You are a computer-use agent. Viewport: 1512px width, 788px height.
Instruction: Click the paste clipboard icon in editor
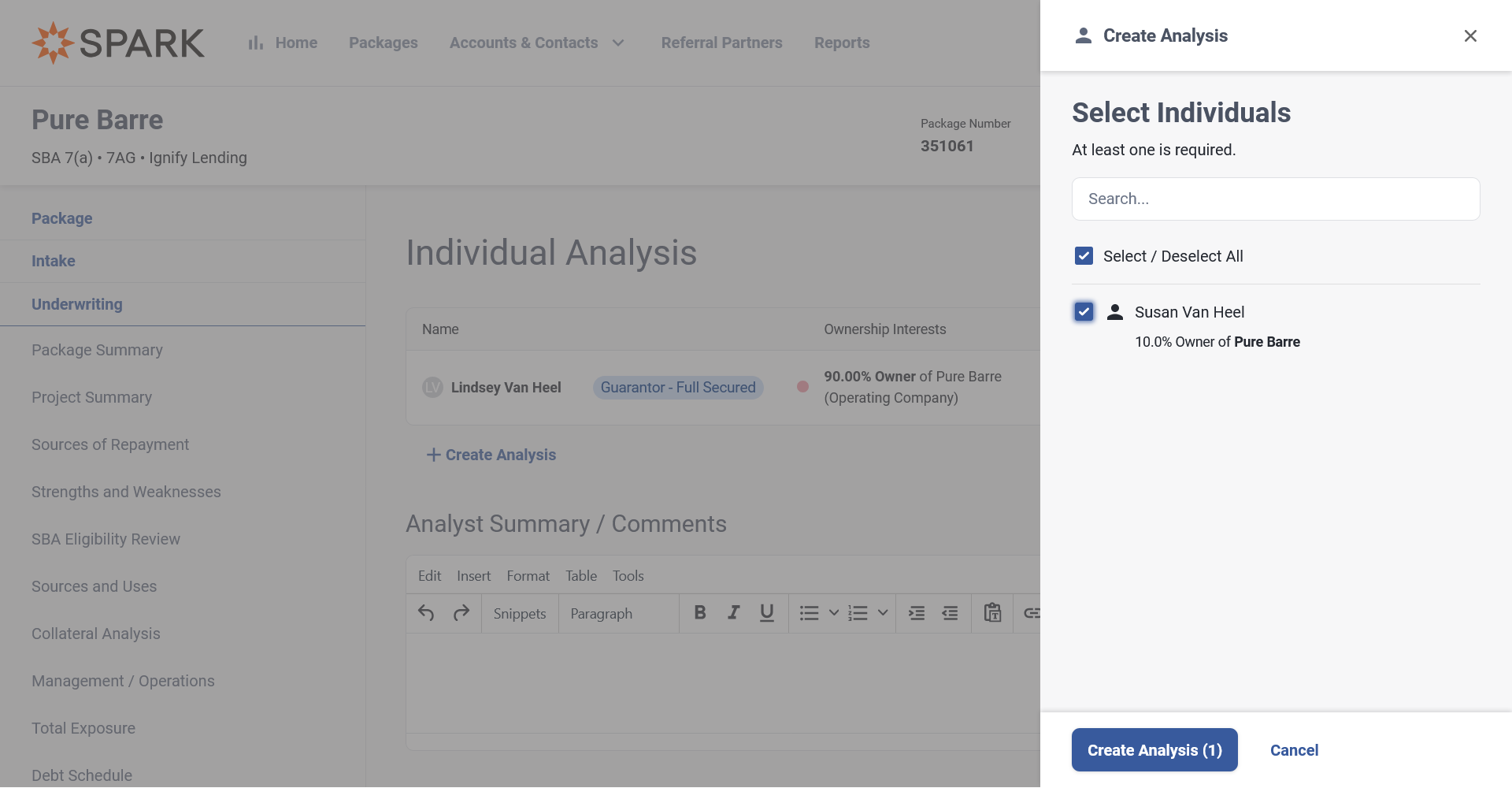992,613
